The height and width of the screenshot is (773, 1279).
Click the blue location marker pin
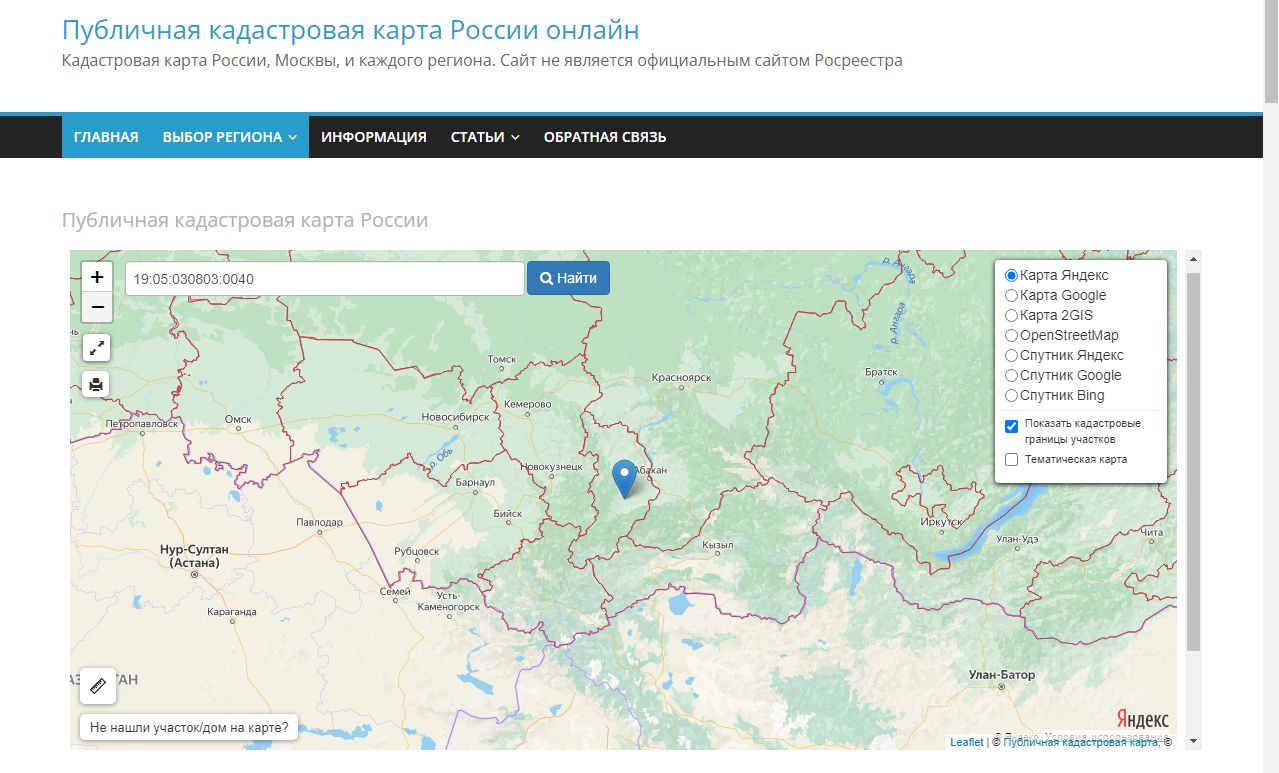624,479
